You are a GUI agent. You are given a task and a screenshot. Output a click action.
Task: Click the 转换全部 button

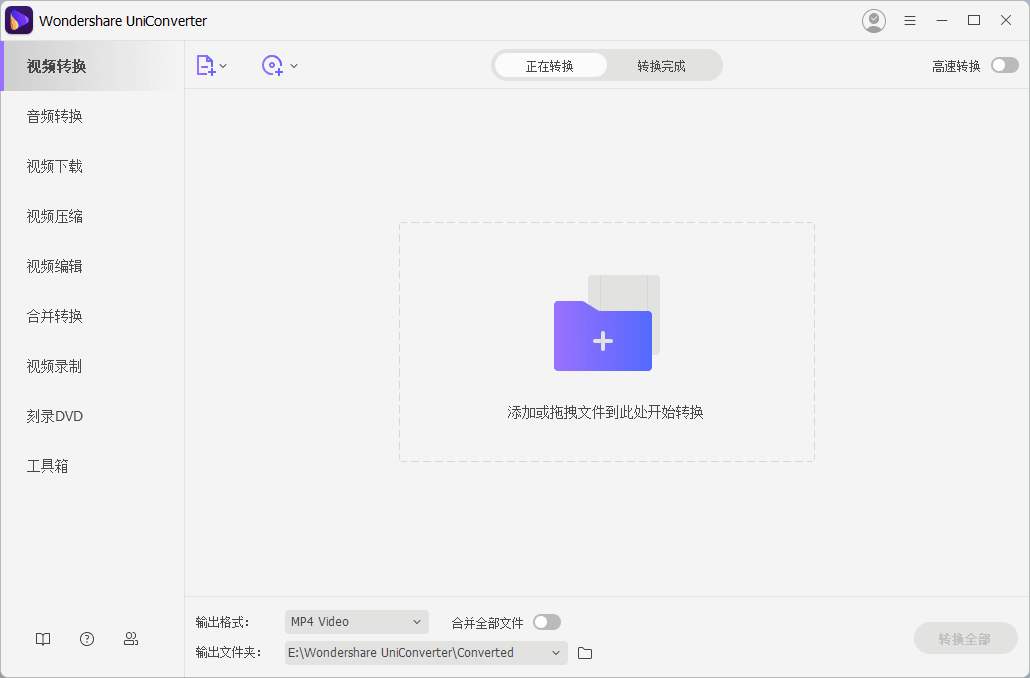coord(965,637)
